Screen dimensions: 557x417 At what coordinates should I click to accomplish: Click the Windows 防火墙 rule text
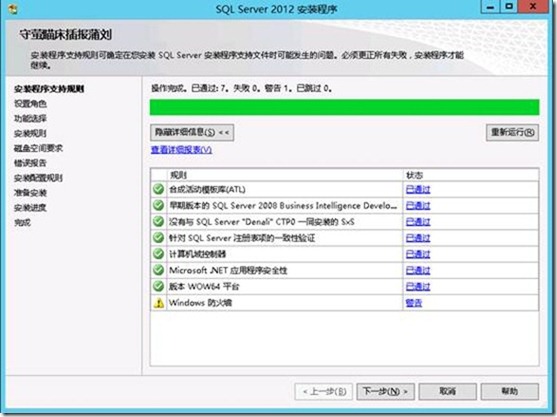click(200, 303)
